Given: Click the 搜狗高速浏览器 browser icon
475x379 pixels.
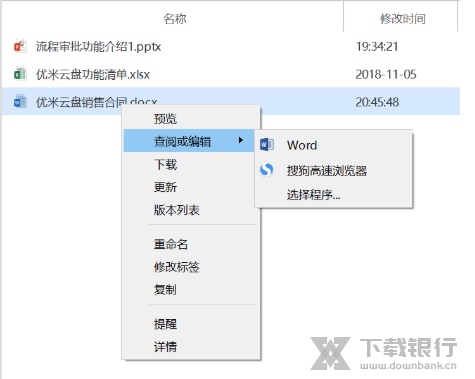Looking at the screenshot, I should [267, 170].
